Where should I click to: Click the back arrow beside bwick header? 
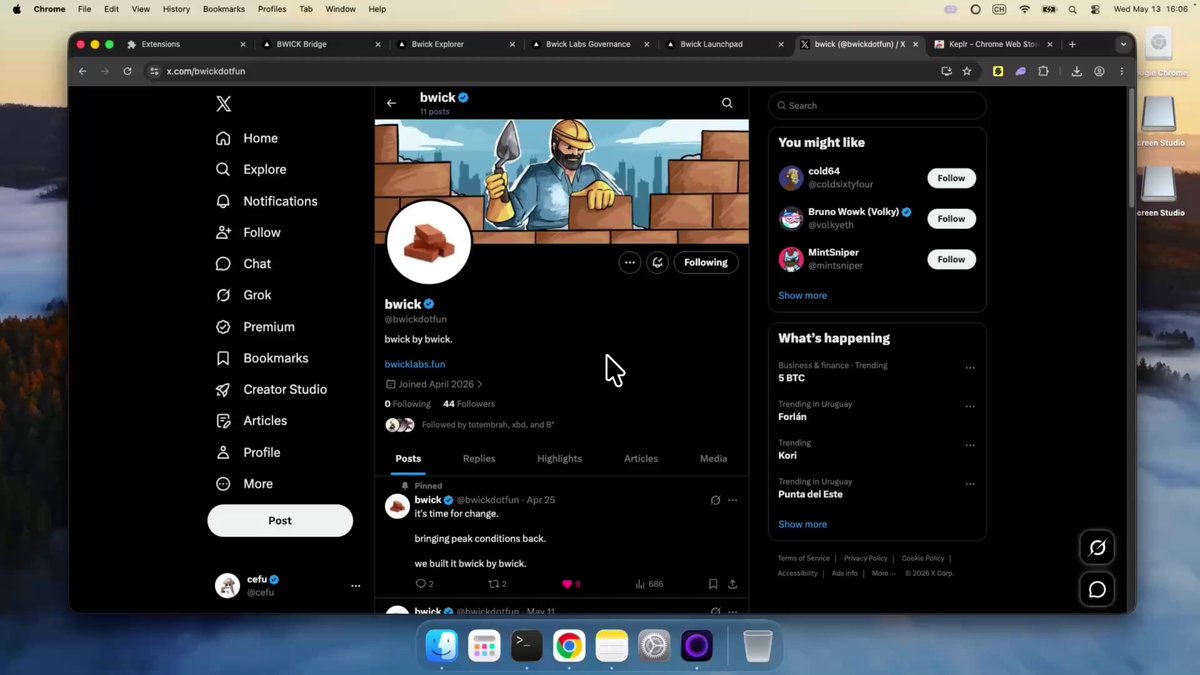(x=391, y=103)
